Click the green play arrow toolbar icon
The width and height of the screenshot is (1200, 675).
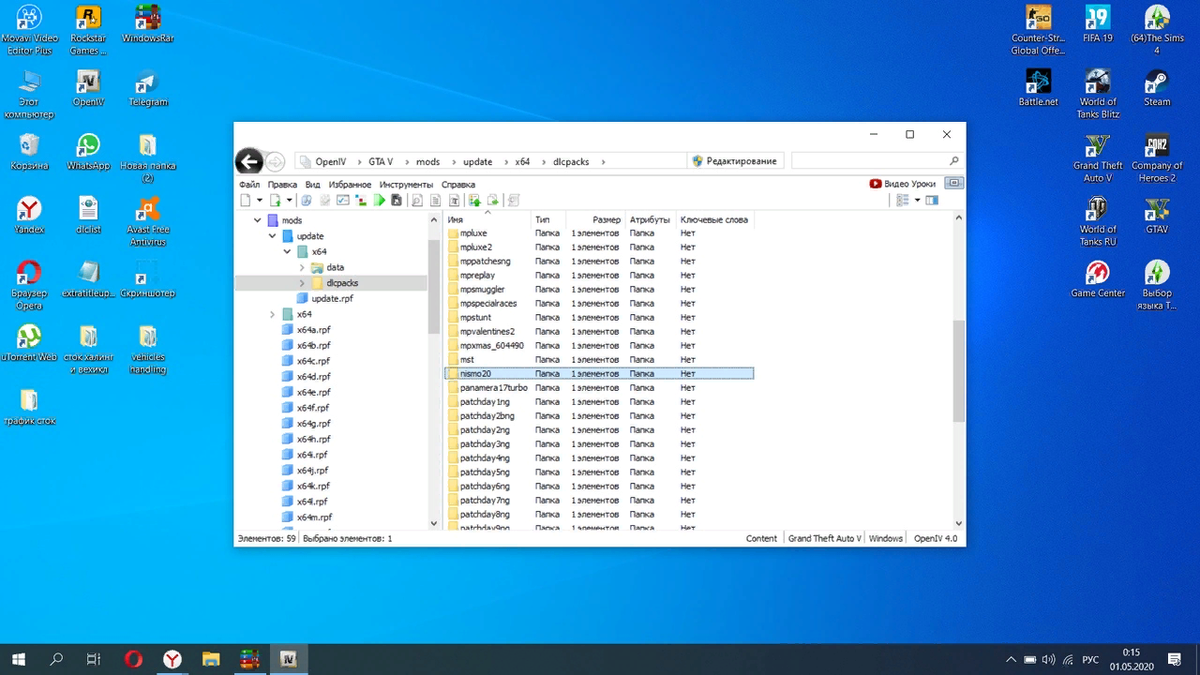pos(379,200)
